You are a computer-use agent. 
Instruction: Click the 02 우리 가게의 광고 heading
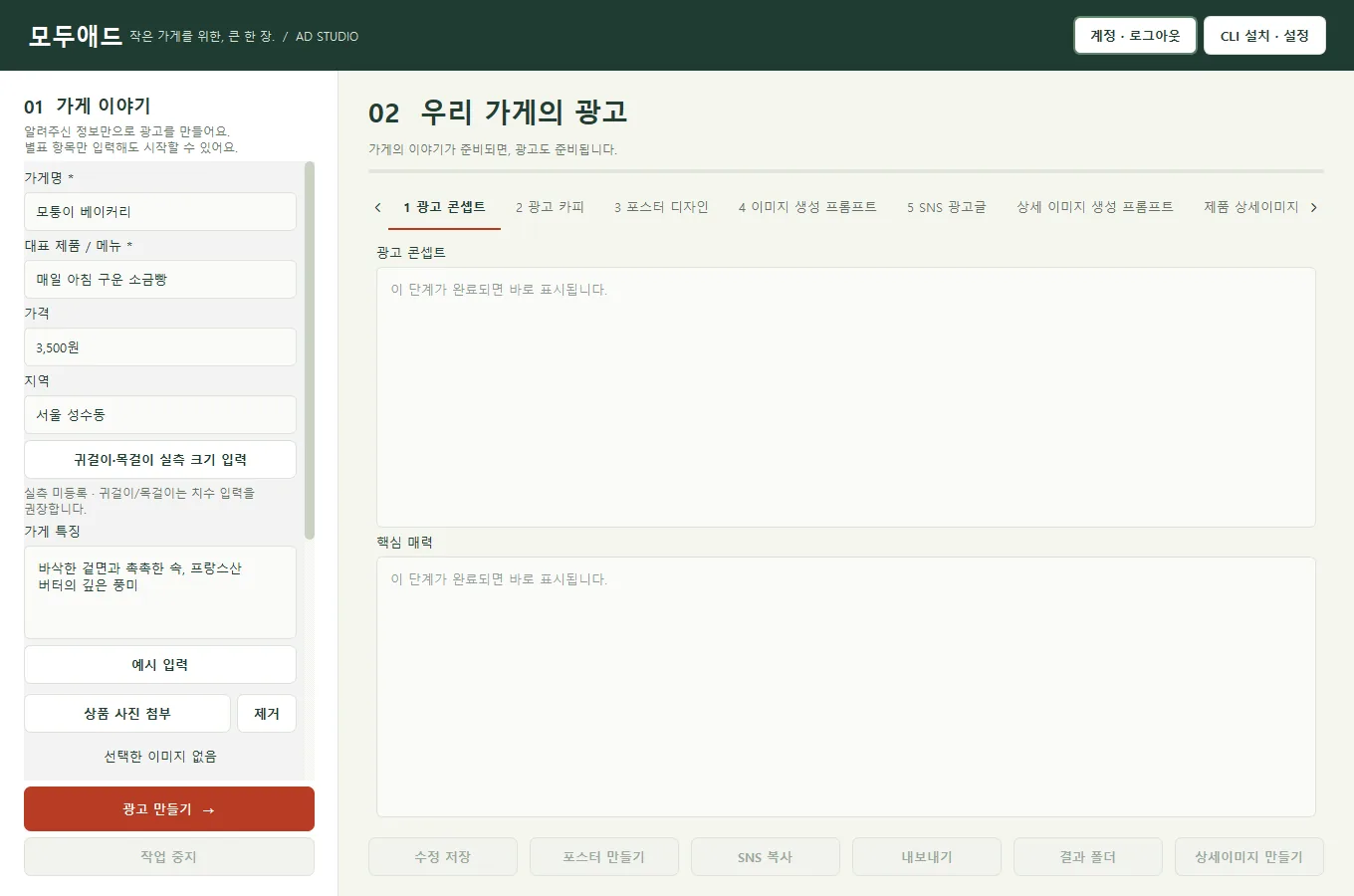[498, 112]
